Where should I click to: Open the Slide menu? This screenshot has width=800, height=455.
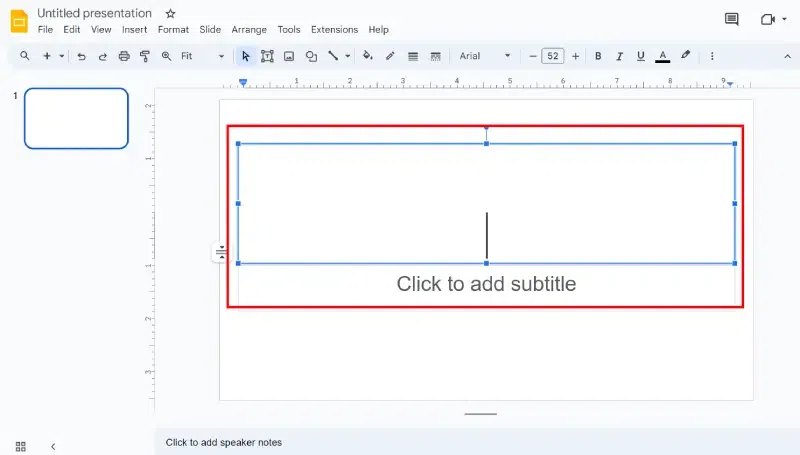[x=210, y=30]
